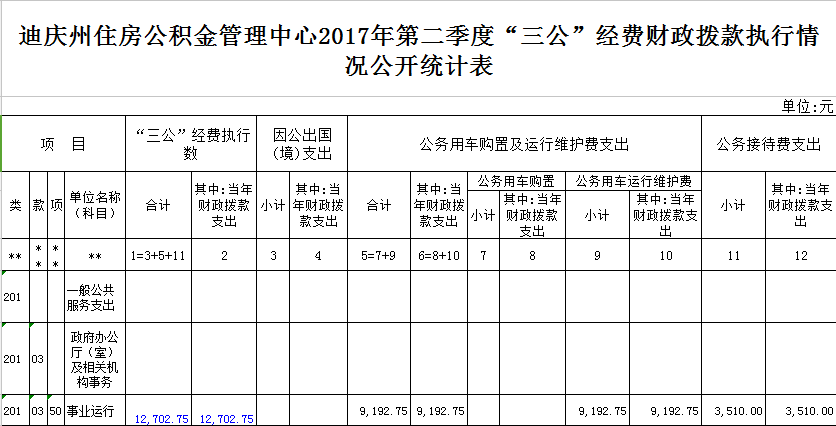Click the 项 目 header cell
The height and width of the screenshot is (426, 836).
(62, 144)
